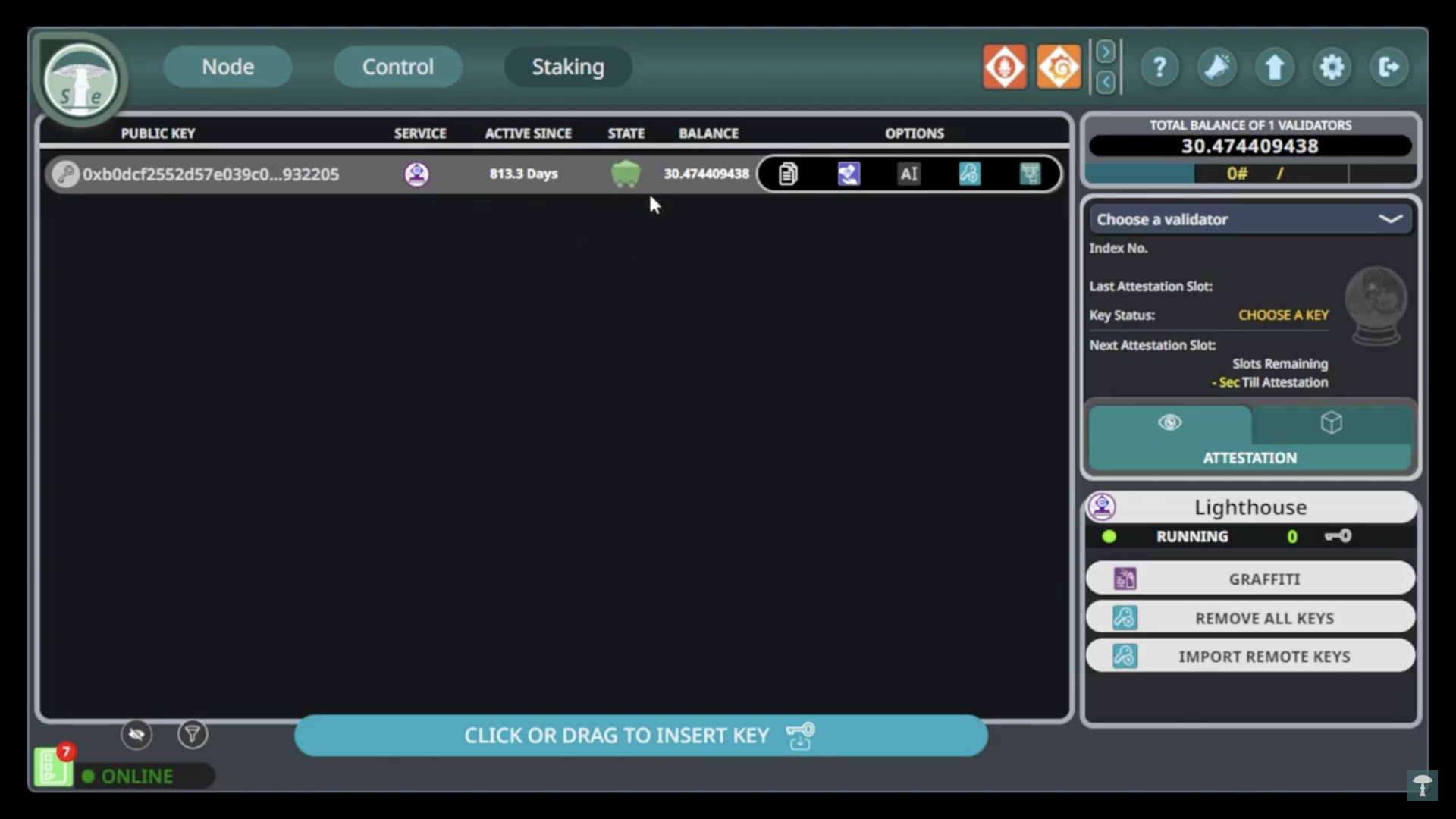The width and height of the screenshot is (1456, 819).
Task: Click CHOOSE A KEY link beside Key Status
Action: point(1282,315)
